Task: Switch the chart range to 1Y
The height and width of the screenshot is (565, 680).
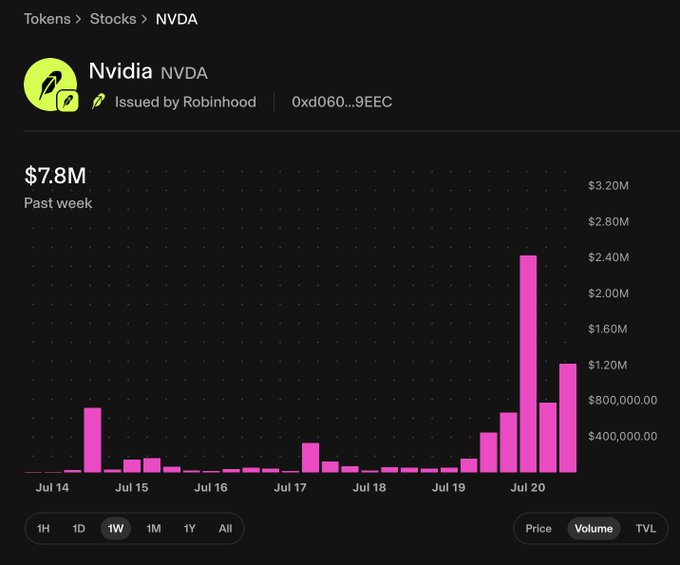Action: tap(190, 529)
